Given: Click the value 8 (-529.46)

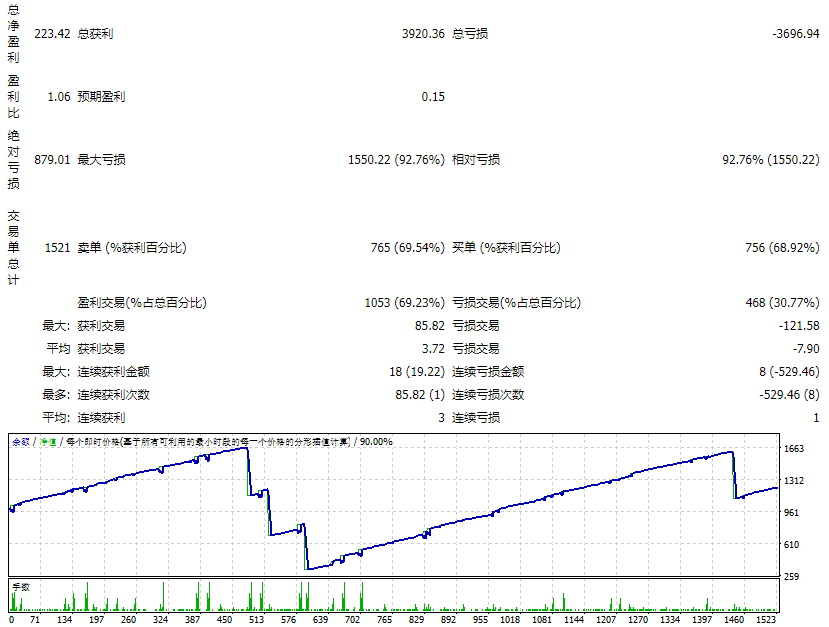Looking at the screenshot, I should point(789,372).
